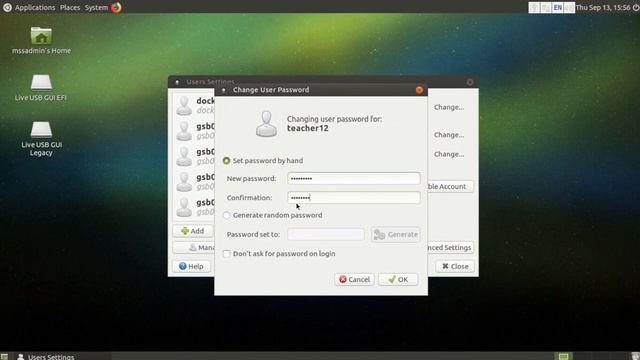Confirm with the OK button
The height and width of the screenshot is (360, 640).
pyautogui.click(x=398, y=280)
